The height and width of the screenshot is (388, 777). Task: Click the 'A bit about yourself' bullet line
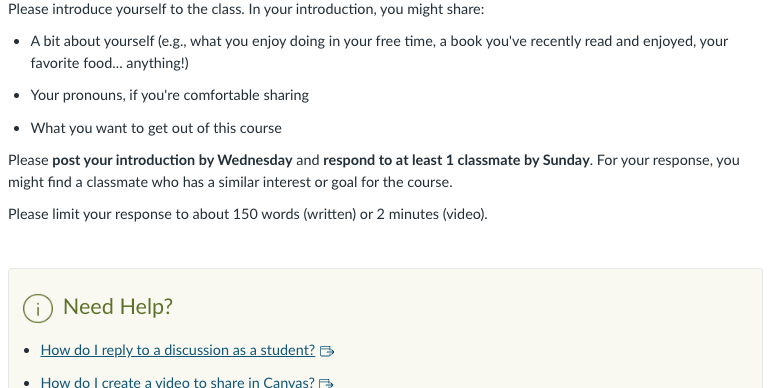[x=379, y=41]
